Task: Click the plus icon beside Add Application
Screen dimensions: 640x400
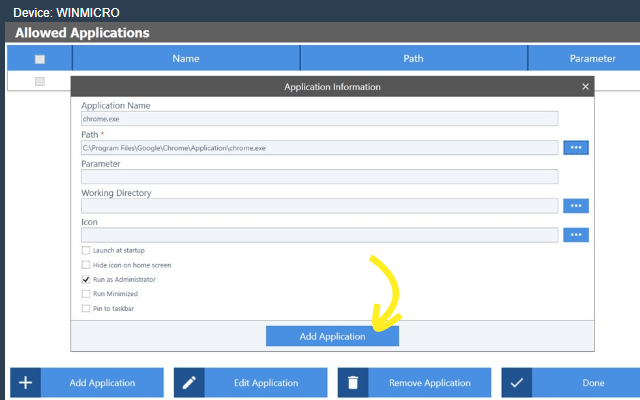Action: point(26,383)
